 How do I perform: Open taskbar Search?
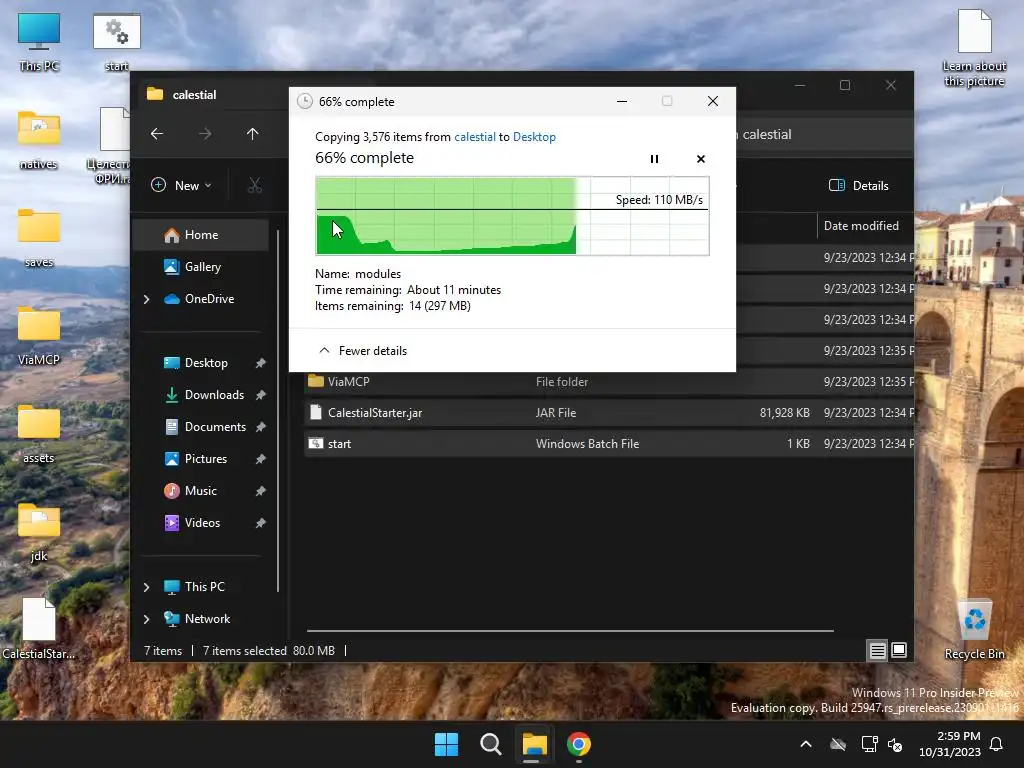pyautogui.click(x=490, y=744)
